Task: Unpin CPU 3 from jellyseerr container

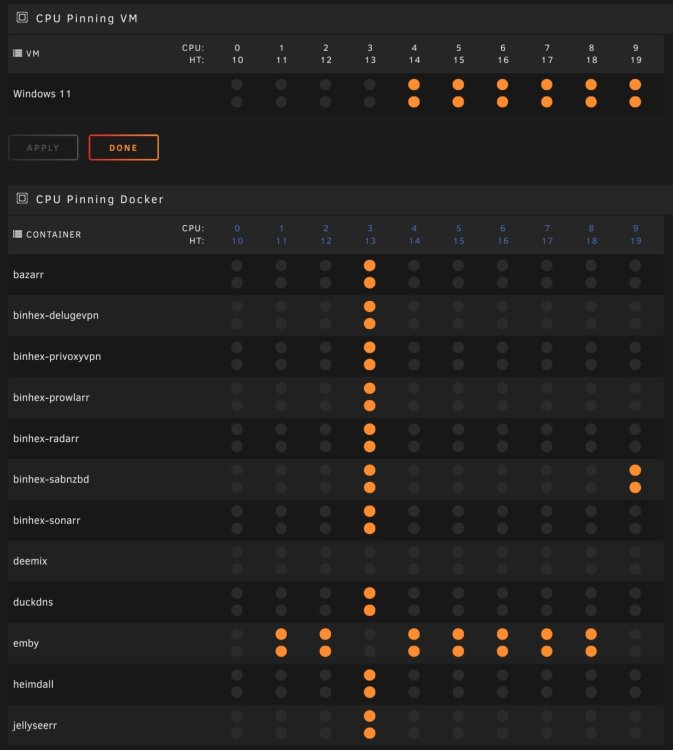Action: pyautogui.click(x=369, y=716)
